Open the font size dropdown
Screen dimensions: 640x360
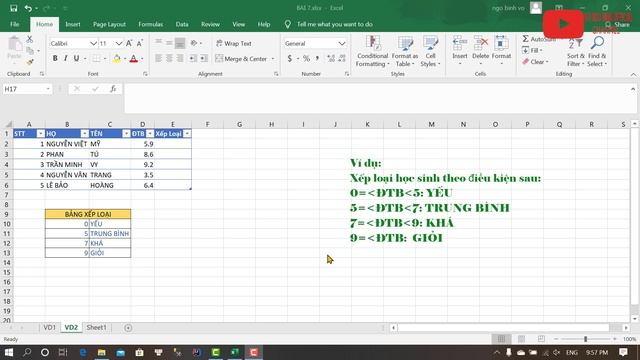(118, 43)
